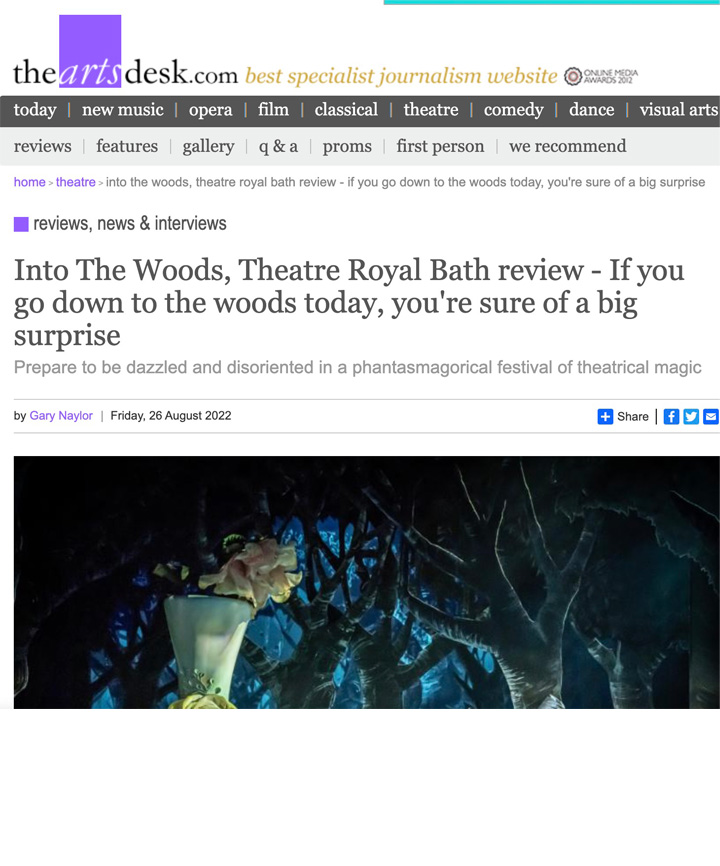Click the theatre breadcrumb link

click(76, 182)
